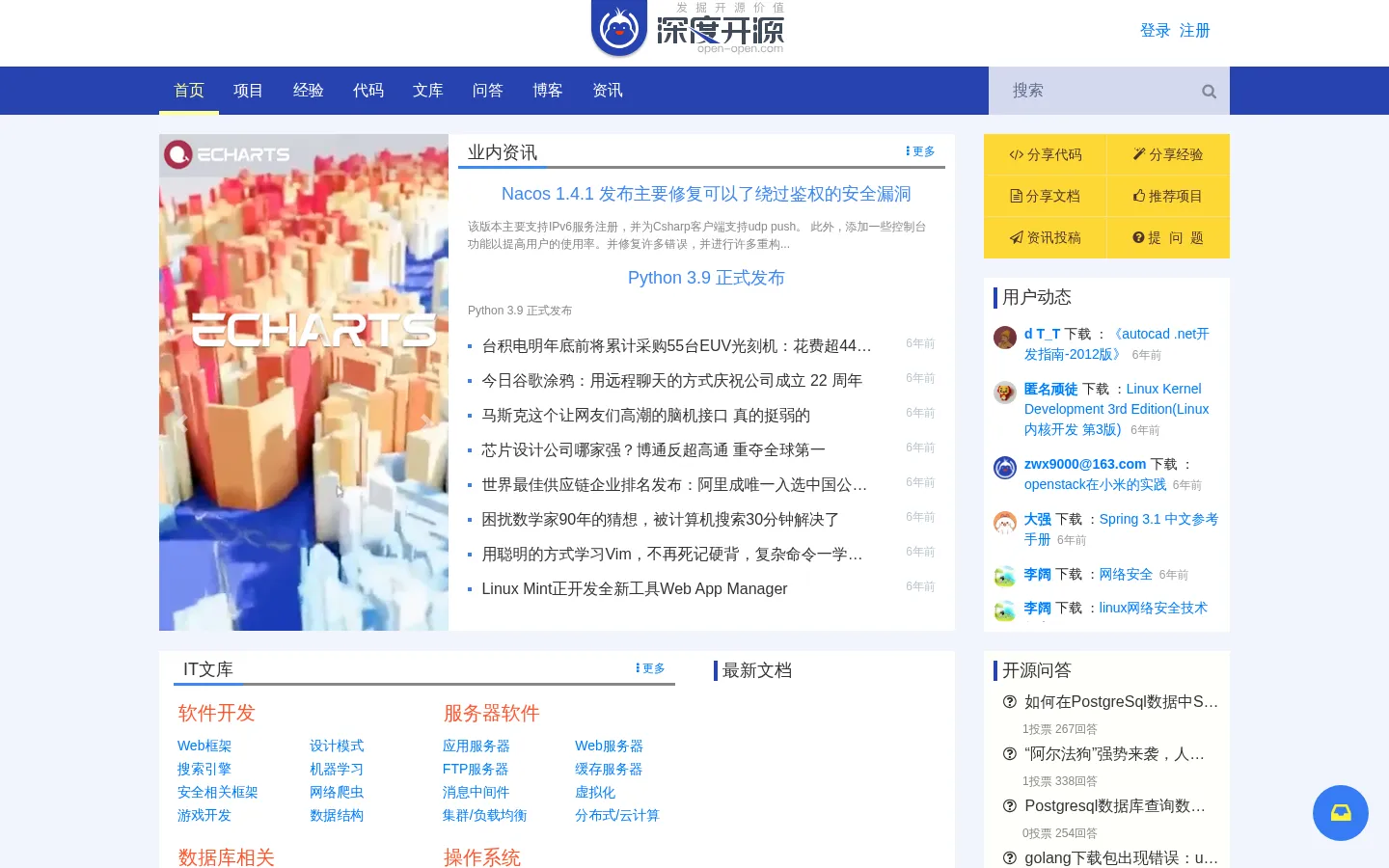Open 如何在PostgreSql数据中S… question
This screenshot has width=1389, height=868.
pyautogui.click(x=1121, y=701)
